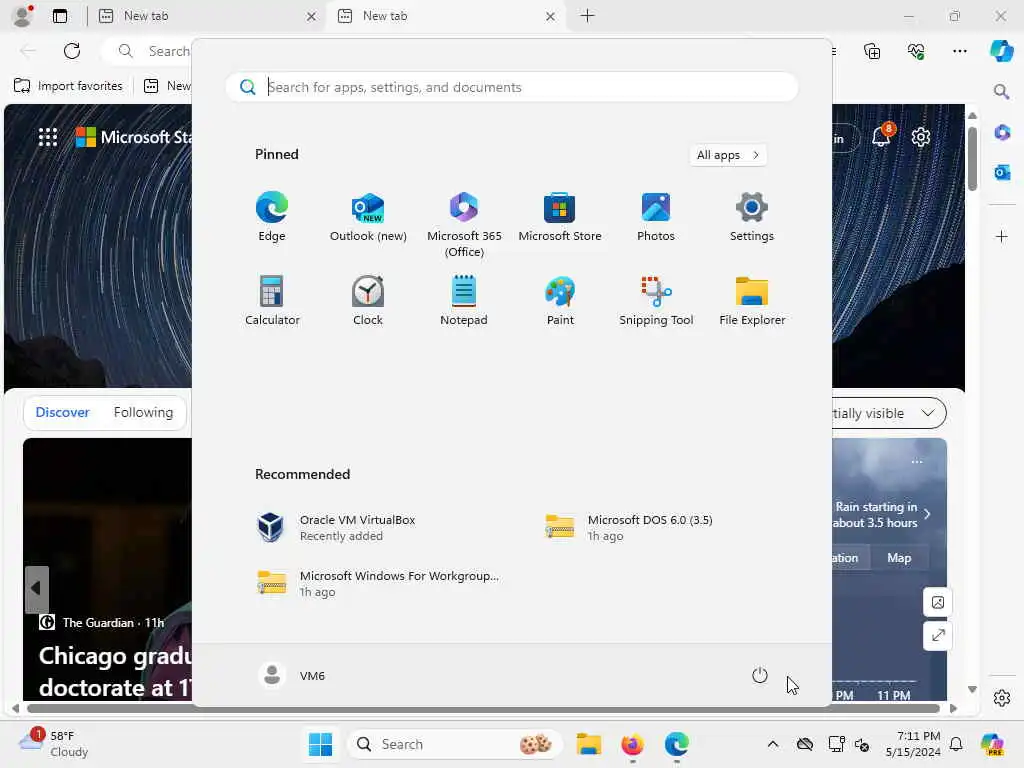The height and width of the screenshot is (768, 1024).
Task: Open a new Edge tab
Action: (x=588, y=16)
